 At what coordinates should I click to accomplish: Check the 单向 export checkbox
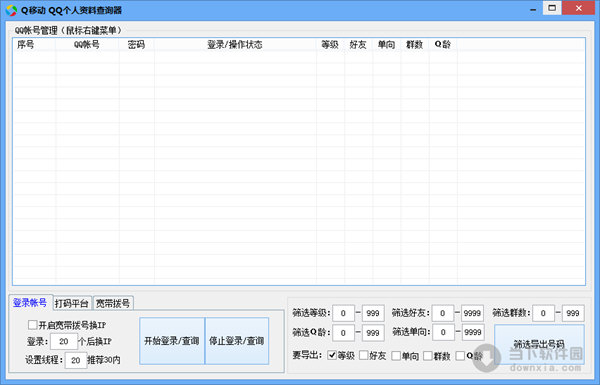(x=396, y=356)
